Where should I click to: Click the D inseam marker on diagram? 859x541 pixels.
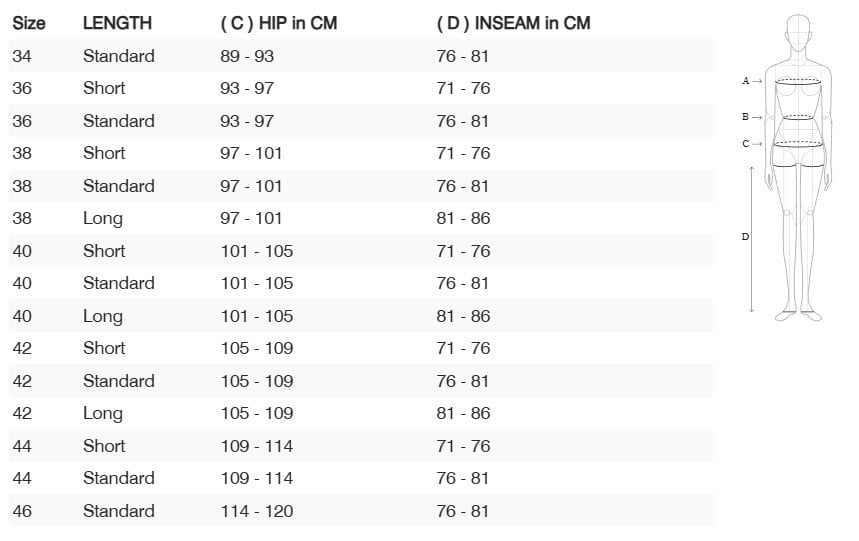click(745, 237)
